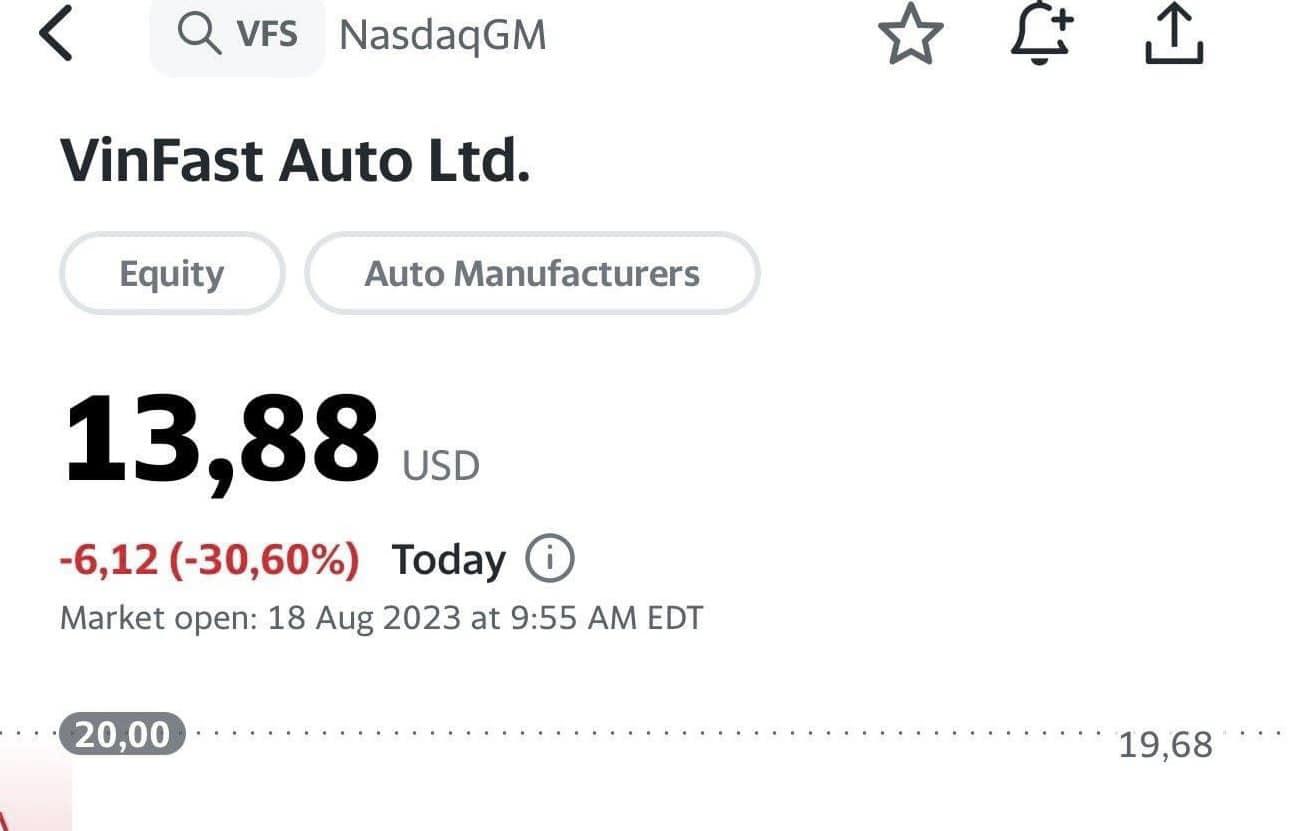Open the Equity category chip
The image size is (1289, 831).
click(x=172, y=273)
